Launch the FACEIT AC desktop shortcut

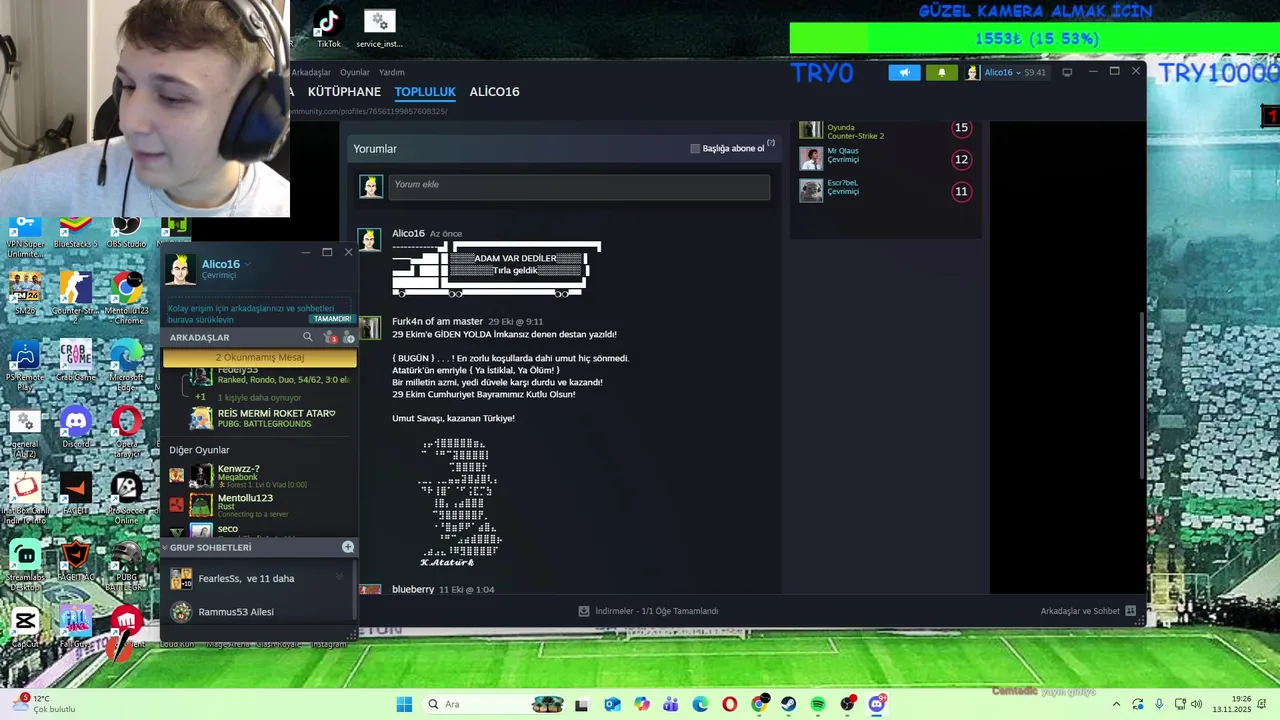(x=76, y=560)
